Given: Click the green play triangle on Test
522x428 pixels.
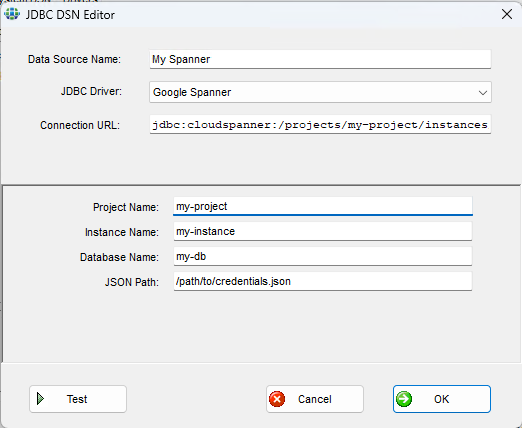Looking at the screenshot, I should (40, 399).
